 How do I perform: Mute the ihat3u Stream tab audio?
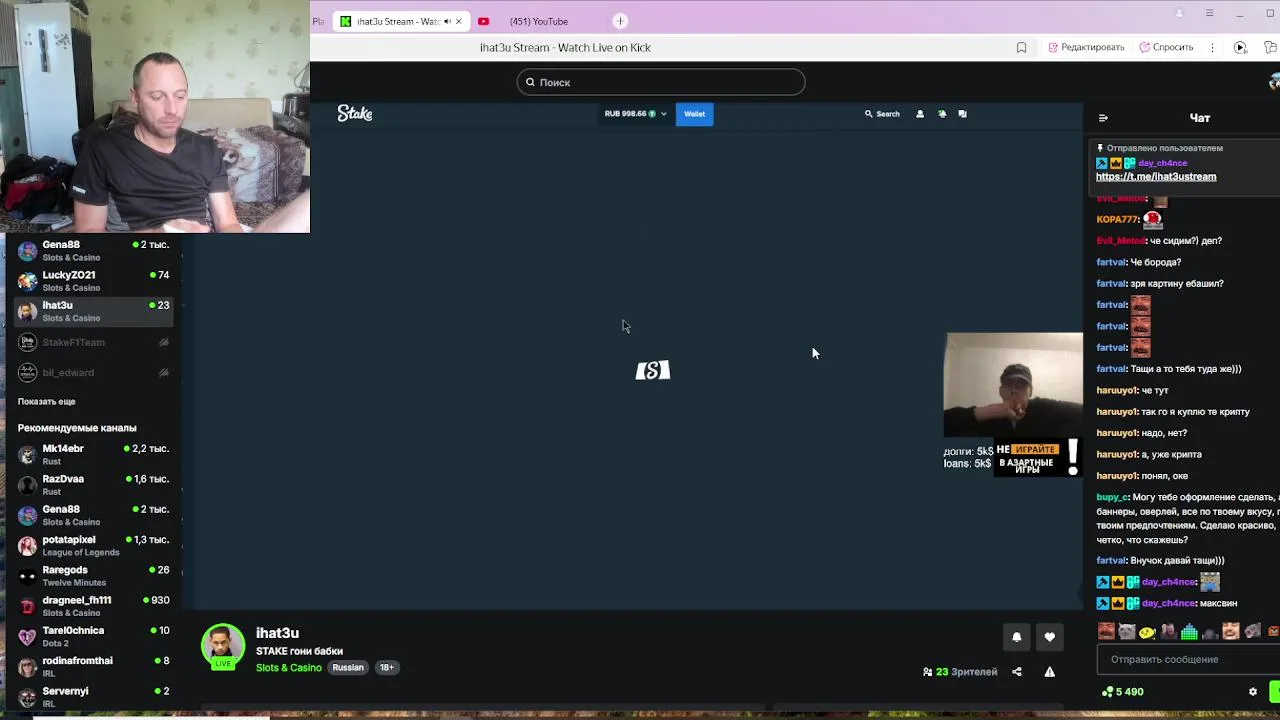point(447,21)
